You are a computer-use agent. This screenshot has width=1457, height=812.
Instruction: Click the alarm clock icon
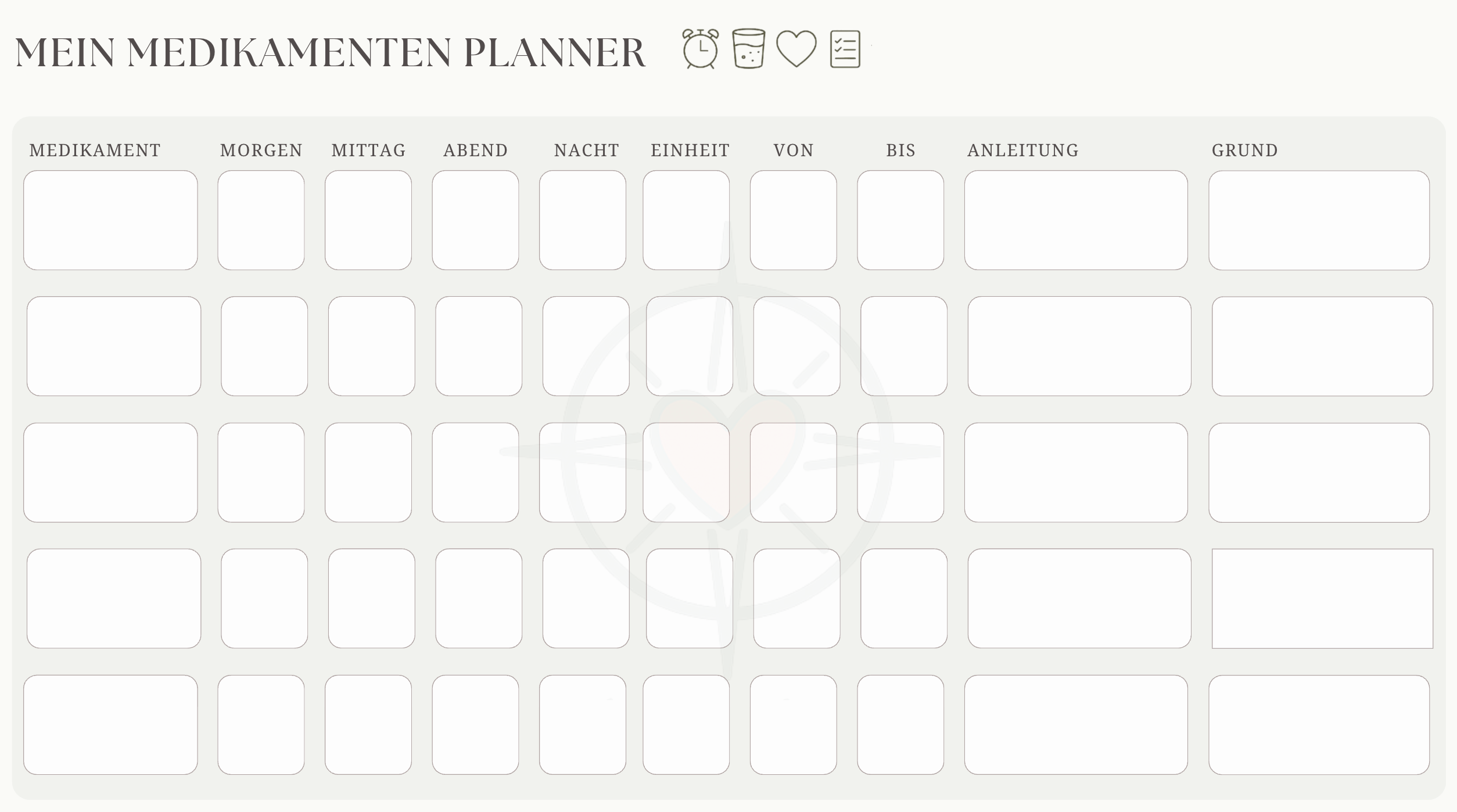pos(700,49)
